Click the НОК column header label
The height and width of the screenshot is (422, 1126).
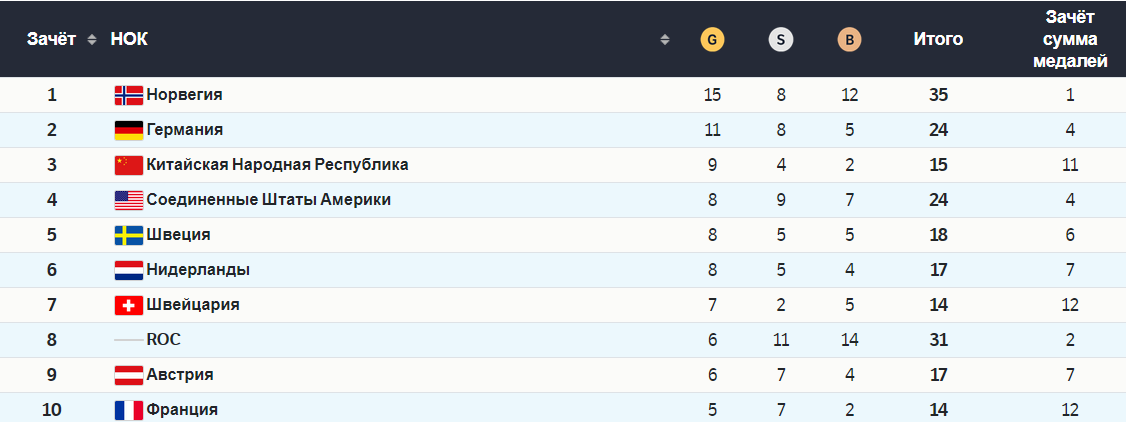[x=129, y=40]
